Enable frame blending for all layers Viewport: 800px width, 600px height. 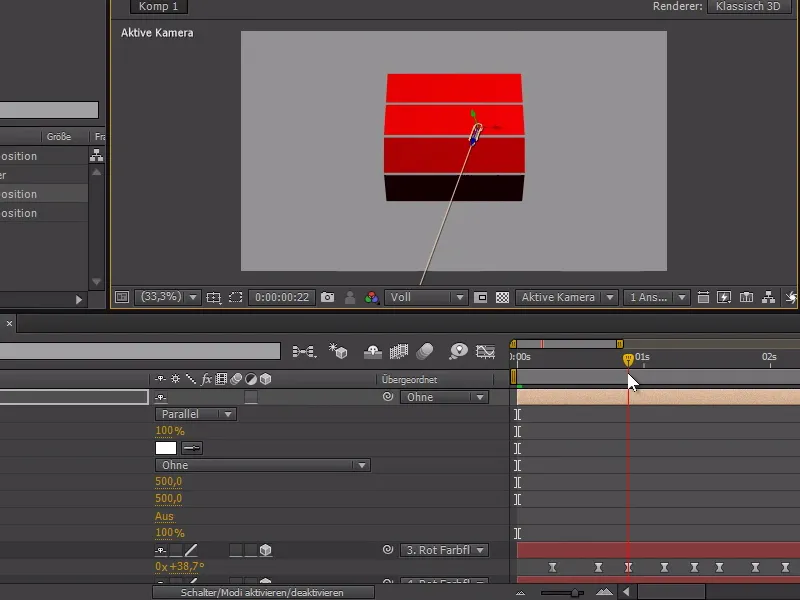tap(399, 351)
